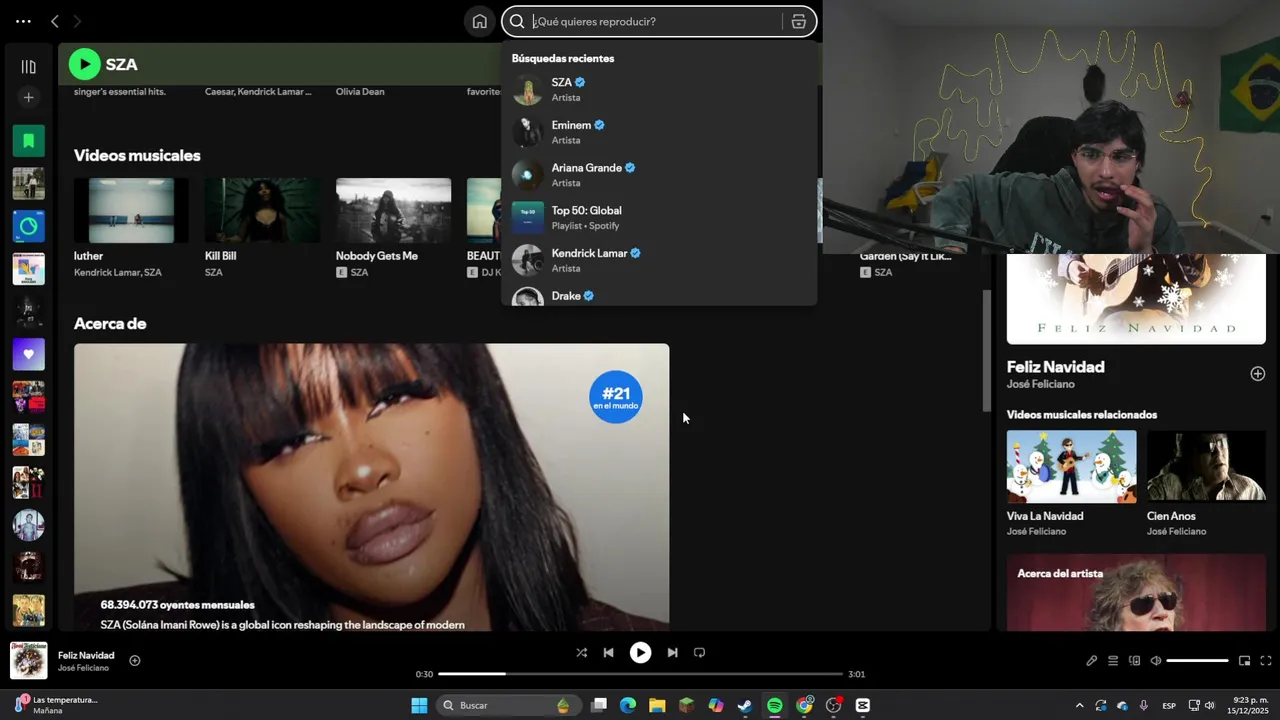
Task: Open the luther music video thumbnail
Action: click(x=131, y=211)
